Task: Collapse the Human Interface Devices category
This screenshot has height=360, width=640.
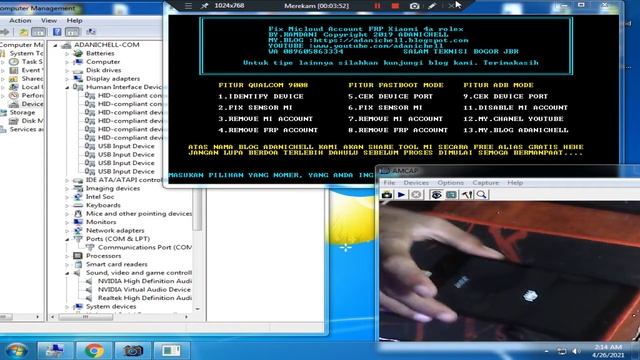Action: click(67, 87)
